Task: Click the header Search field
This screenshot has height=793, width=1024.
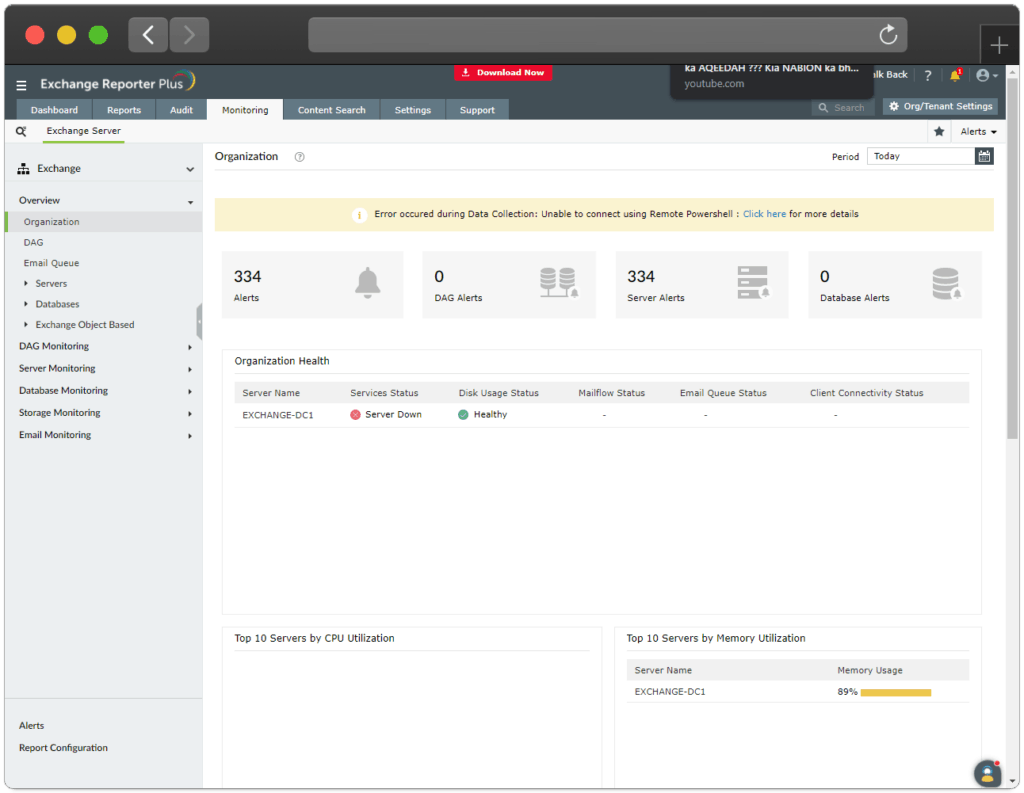Action: tap(842, 108)
